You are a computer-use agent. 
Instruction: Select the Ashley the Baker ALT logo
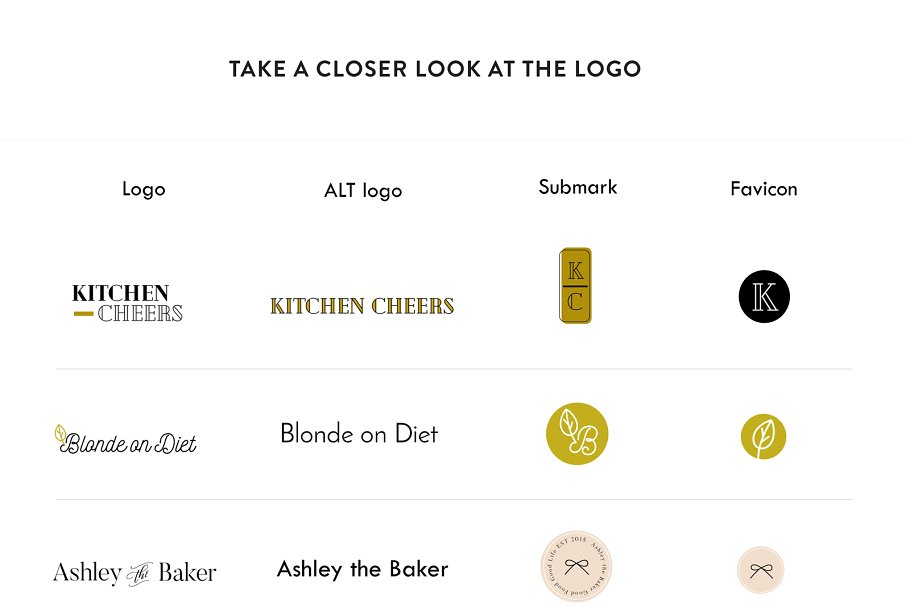pyautogui.click(x=362, y=569)
